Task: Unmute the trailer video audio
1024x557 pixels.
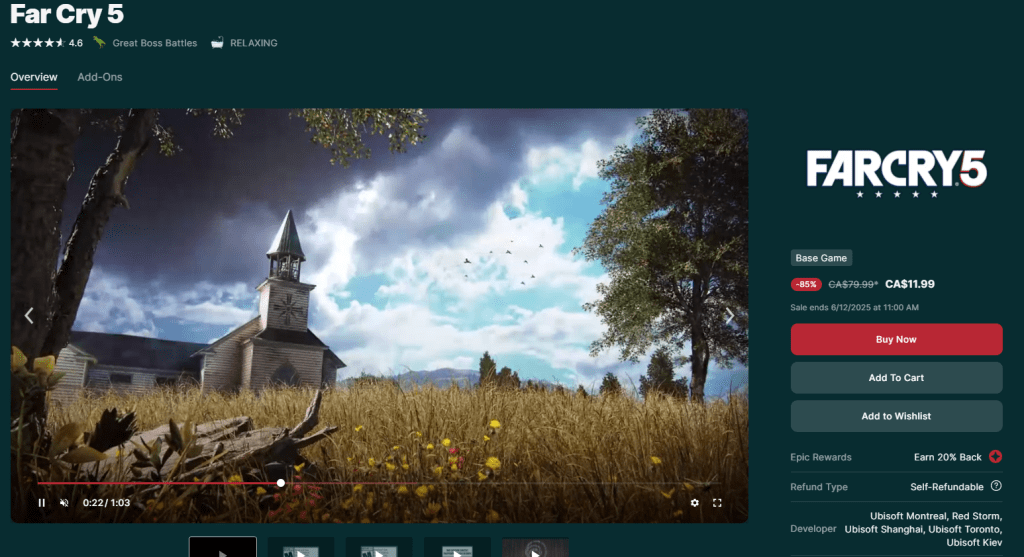Action: 64,503
